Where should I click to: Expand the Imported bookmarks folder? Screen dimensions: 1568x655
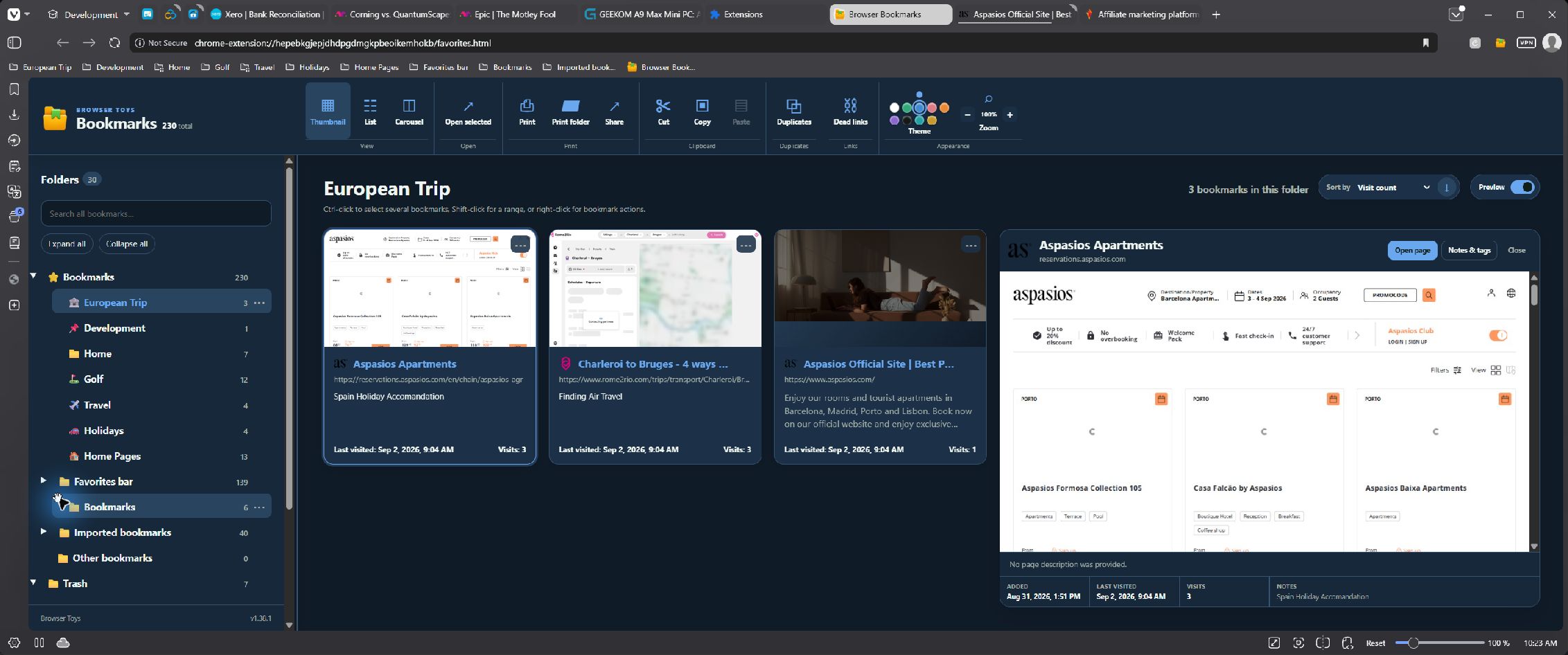(43, 532)
